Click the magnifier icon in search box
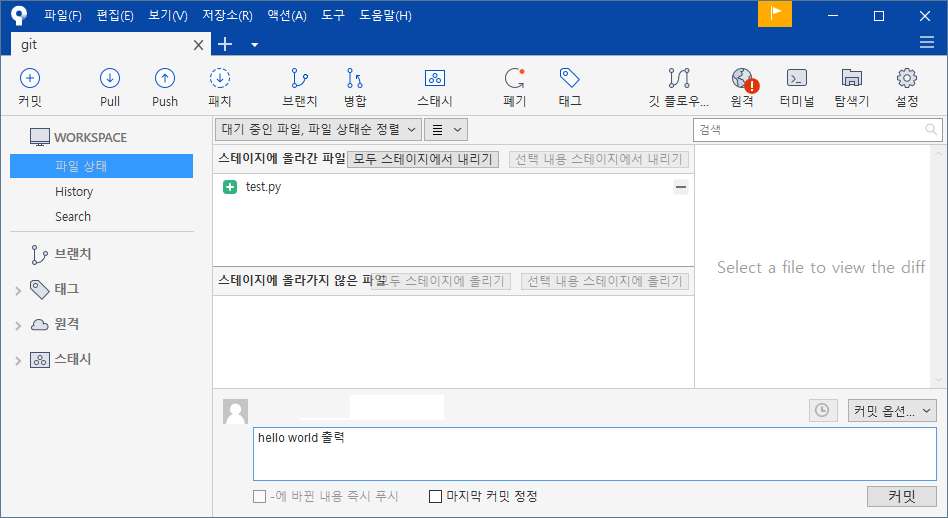948x518 pixels. click(930, 129)
